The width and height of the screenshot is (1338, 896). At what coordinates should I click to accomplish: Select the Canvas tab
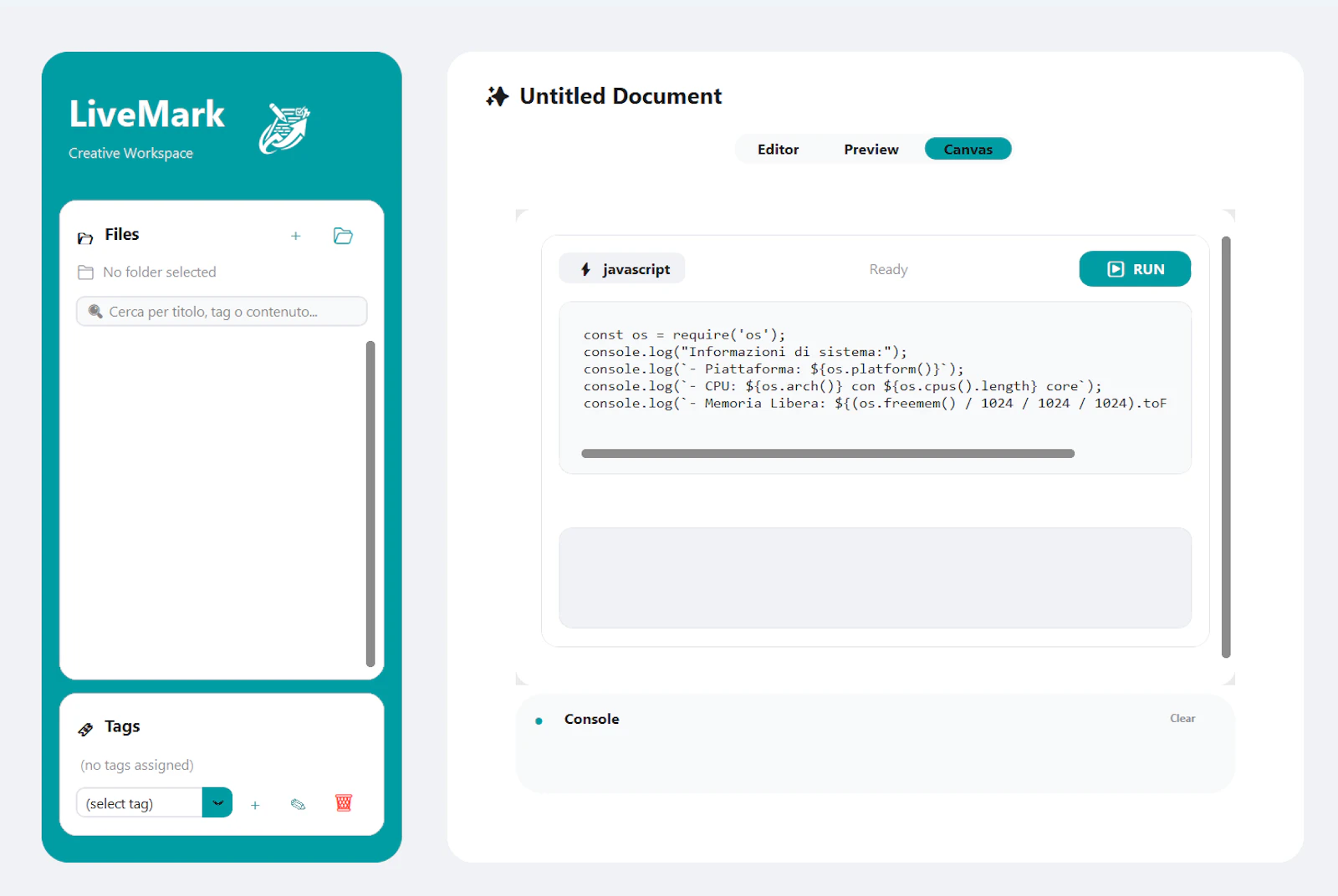tap(968, 150)
